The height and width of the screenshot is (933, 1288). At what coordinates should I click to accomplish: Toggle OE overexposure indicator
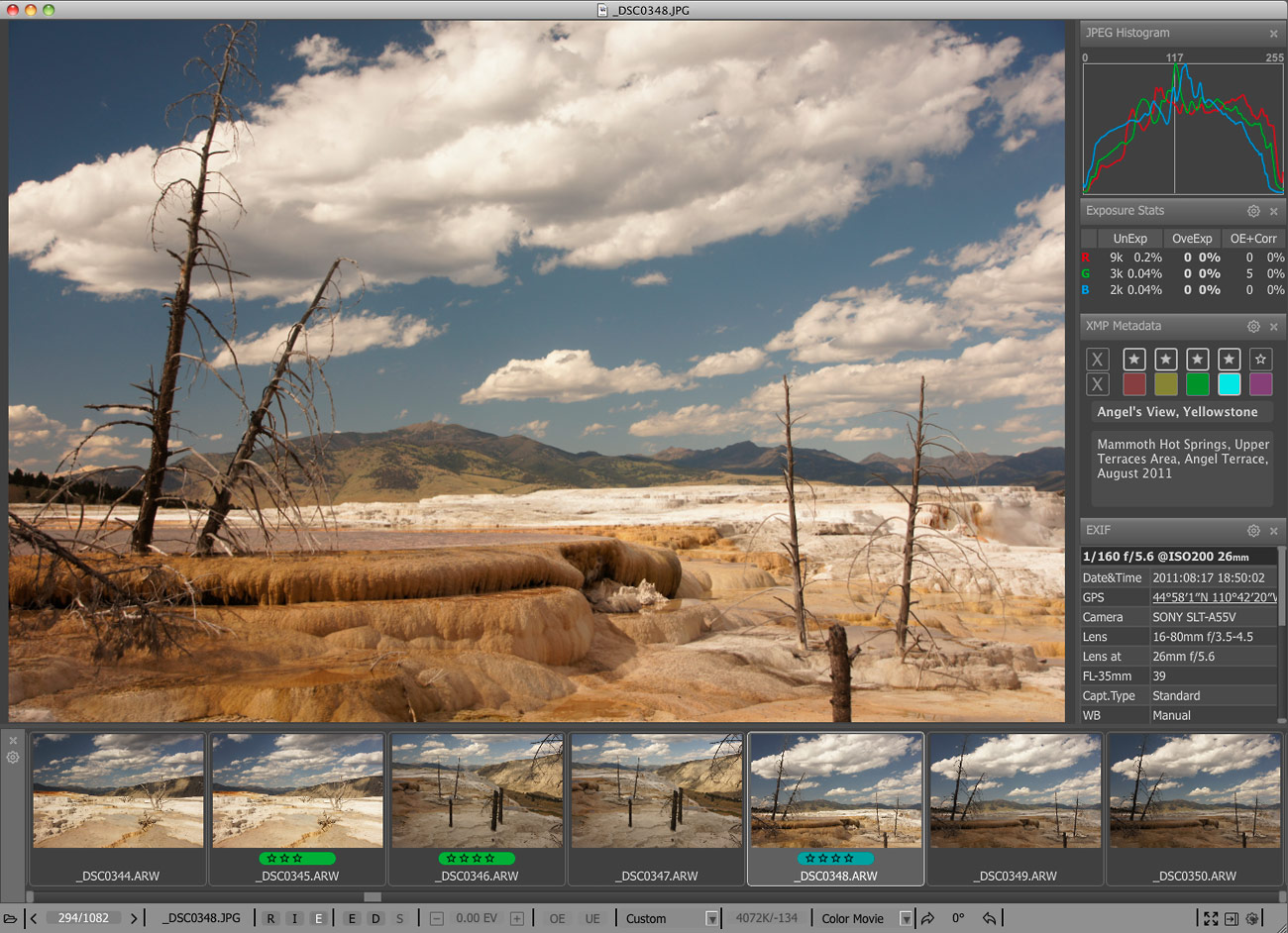point(558,918)
